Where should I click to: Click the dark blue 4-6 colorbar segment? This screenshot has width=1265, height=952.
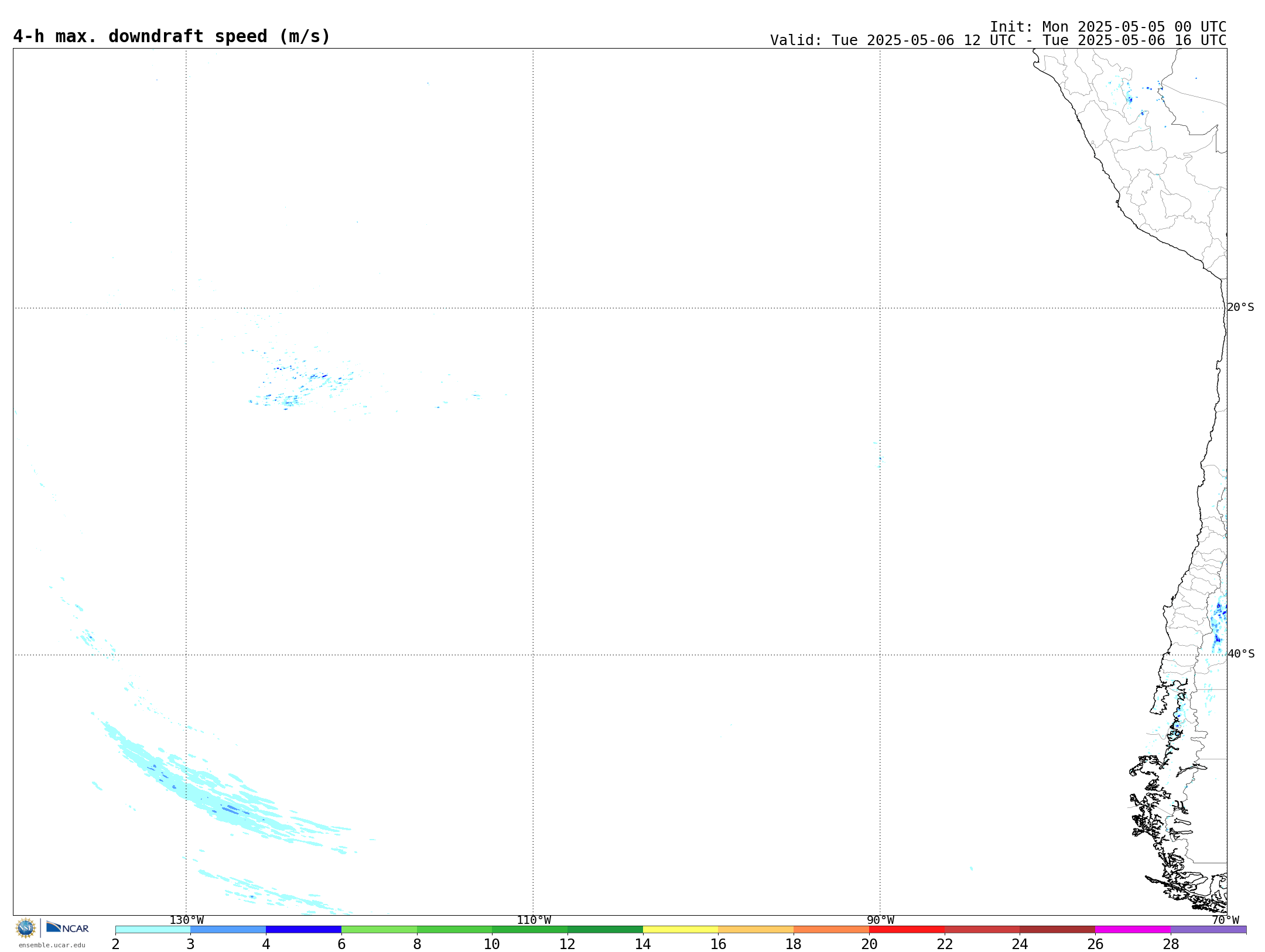pyautogui.click(x=303, y=930)
